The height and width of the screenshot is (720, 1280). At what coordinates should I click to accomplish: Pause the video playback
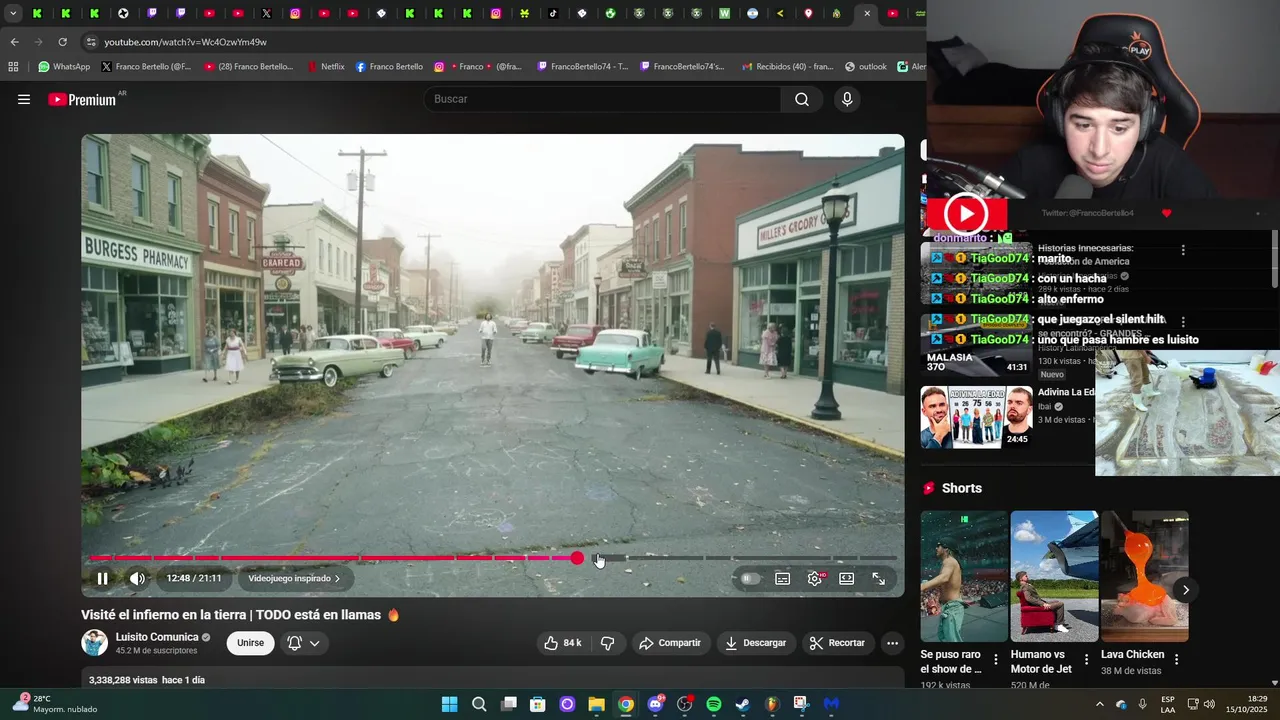click(102, 578)
